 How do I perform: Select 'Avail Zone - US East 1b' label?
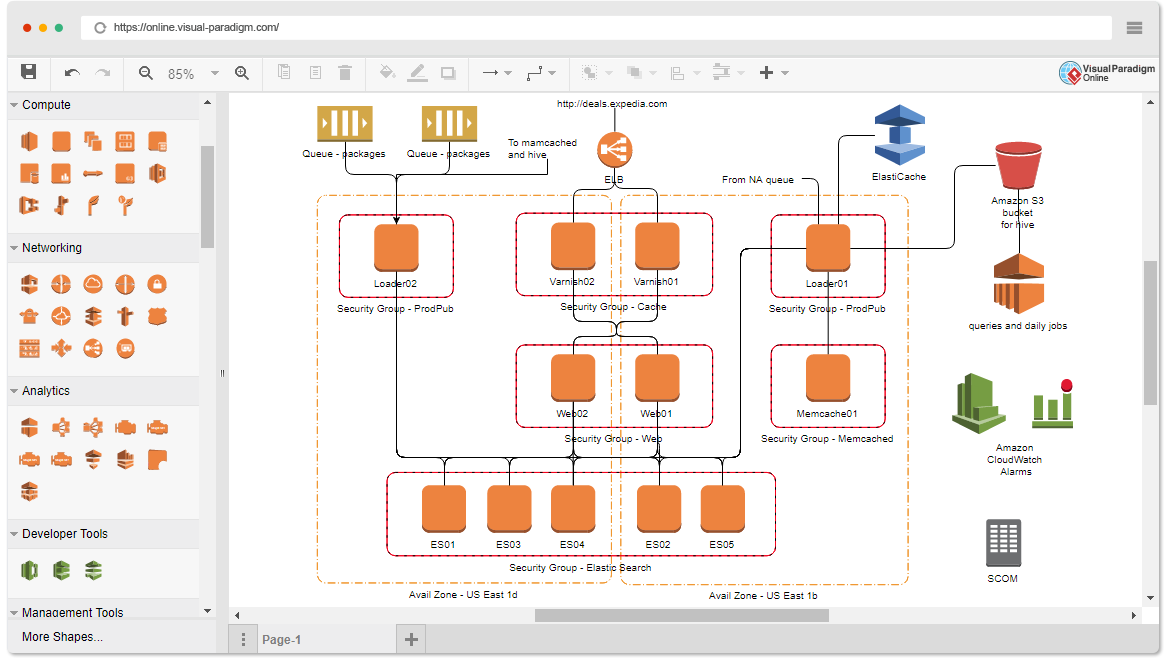[763, 596]
